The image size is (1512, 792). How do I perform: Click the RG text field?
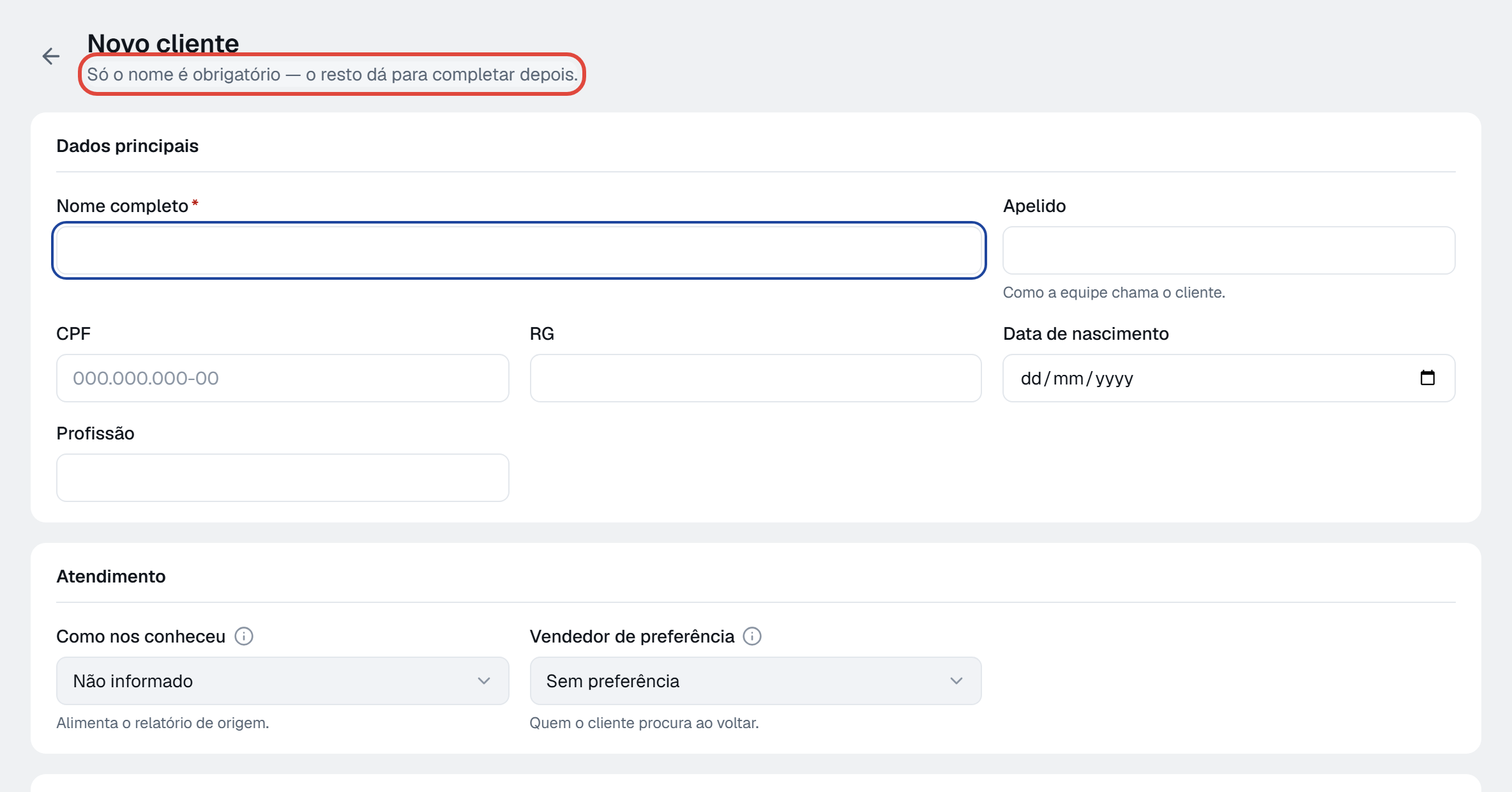(755, 378)
